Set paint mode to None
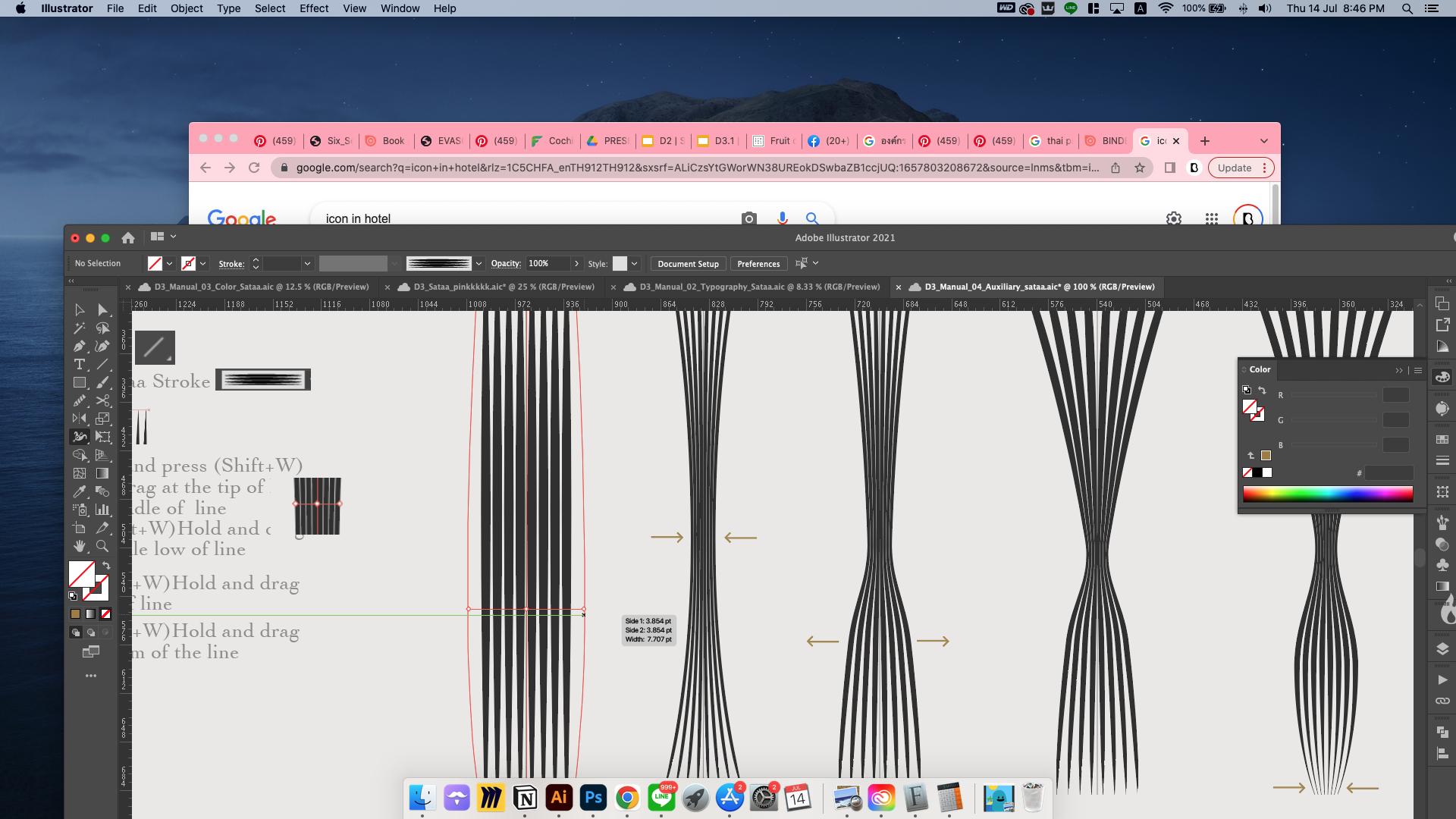The image size is (1456, 819). 105,613
